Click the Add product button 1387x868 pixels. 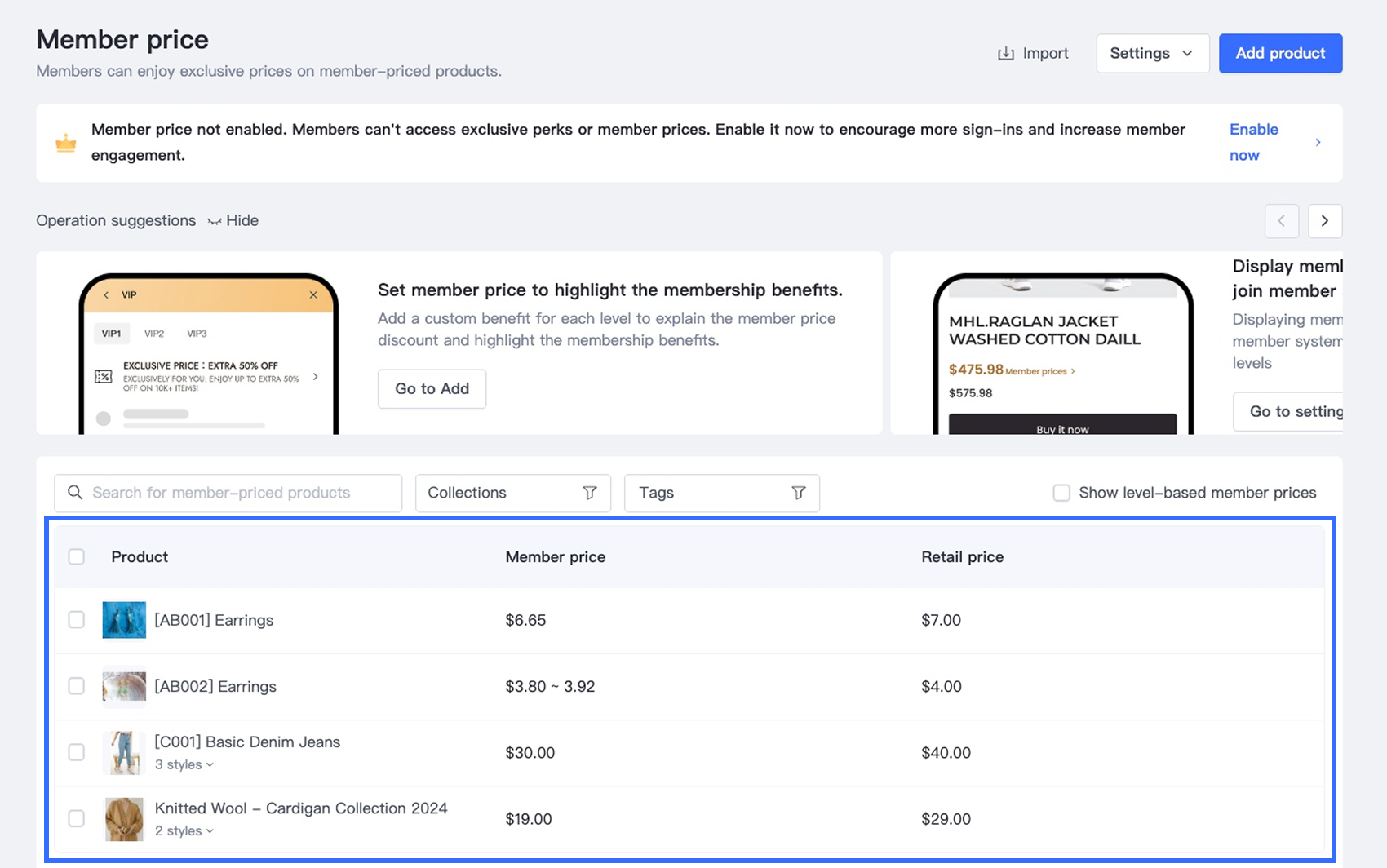click(x=1280, y=54)
